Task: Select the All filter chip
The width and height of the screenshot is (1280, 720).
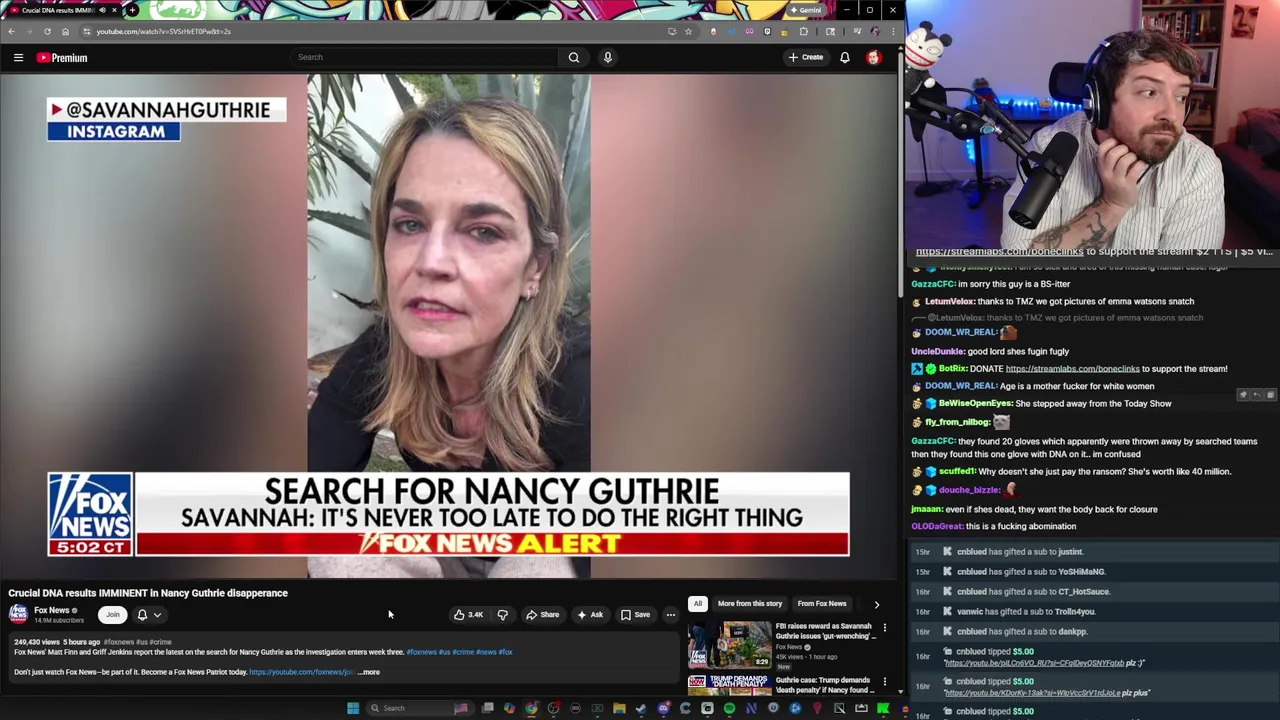Action: [x=698, y=603]
